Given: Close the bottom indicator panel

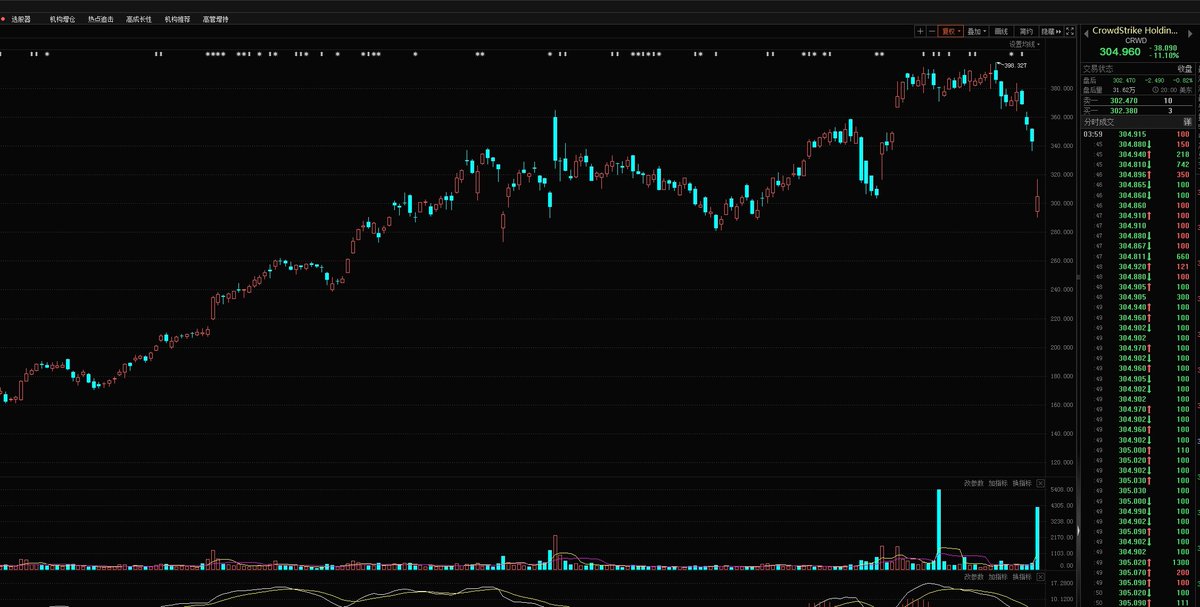Looking at the screenshot, I should (1039, 577).
